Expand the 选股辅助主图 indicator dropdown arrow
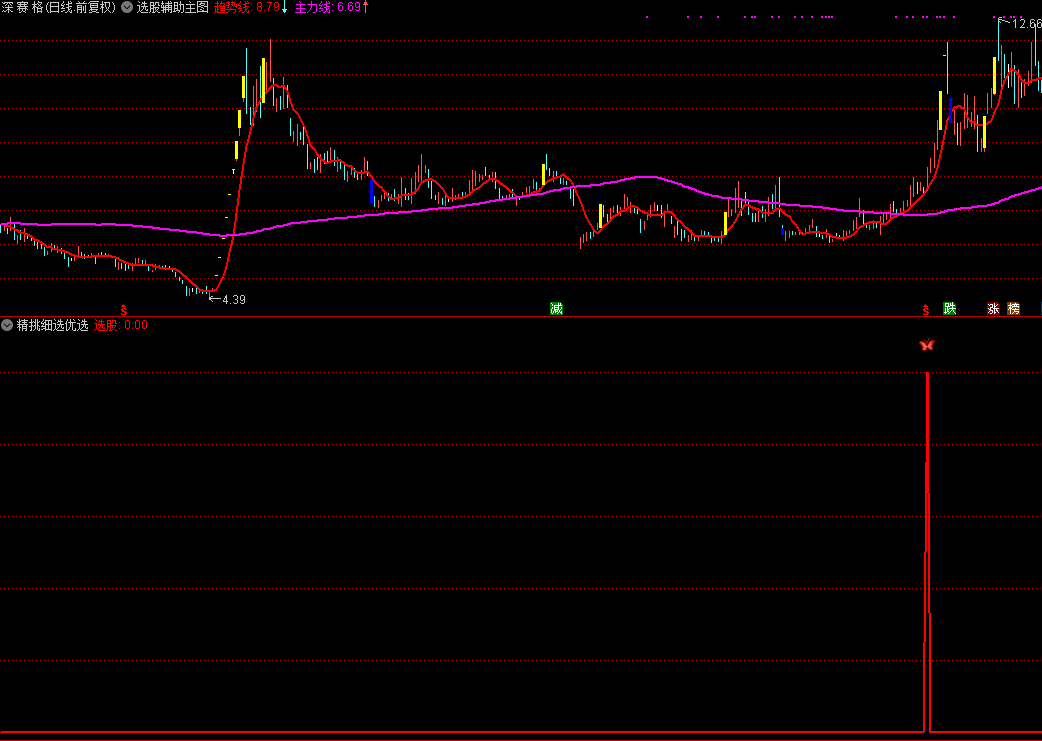 (126, 7)
